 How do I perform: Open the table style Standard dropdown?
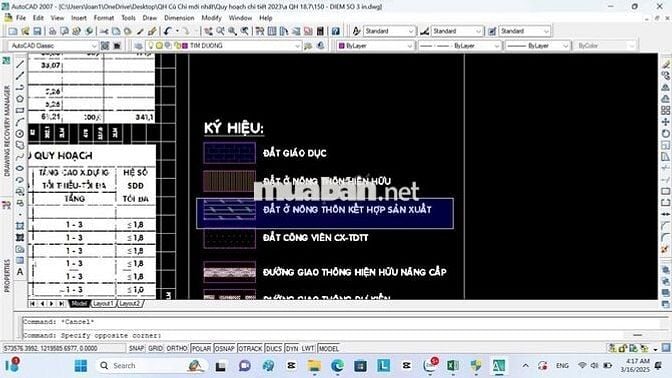pos(525,31)
